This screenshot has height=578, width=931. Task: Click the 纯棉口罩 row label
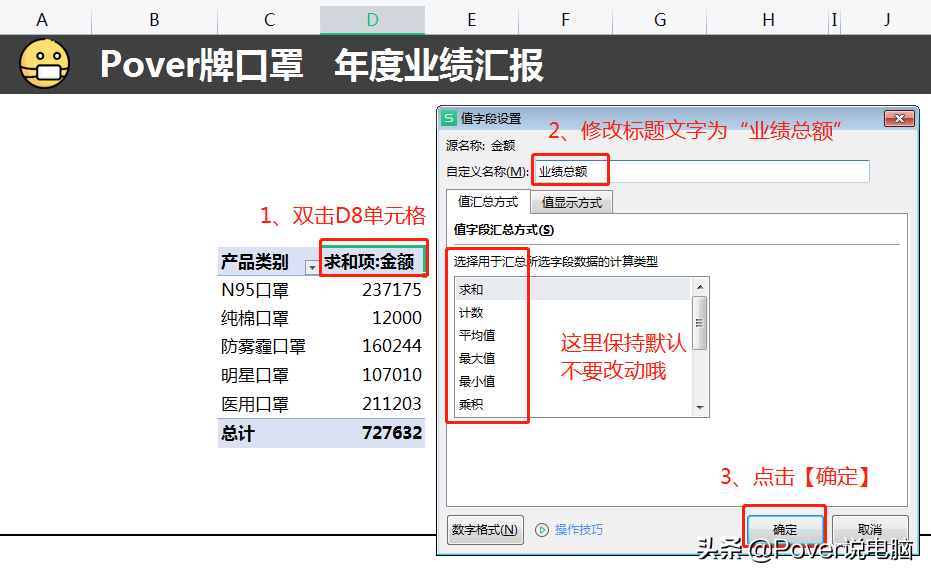tap(255, 318)
